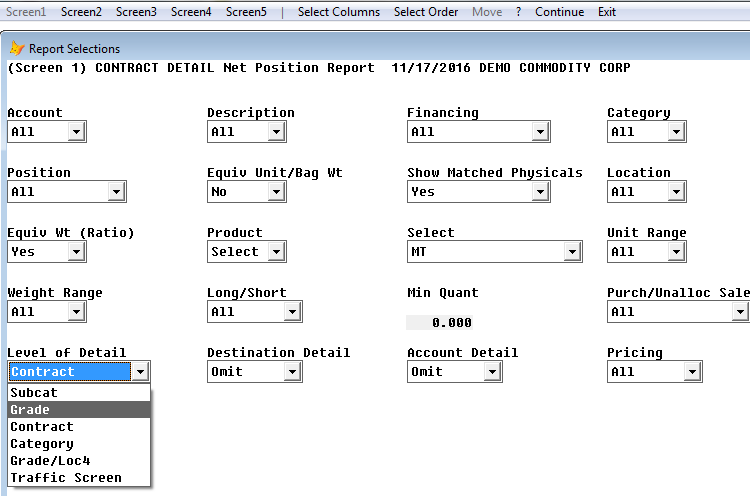Open the Show Matched Physicals dropdown
Image resolution: width=750 pixels, height=496 pixels.
click(540, 192)
